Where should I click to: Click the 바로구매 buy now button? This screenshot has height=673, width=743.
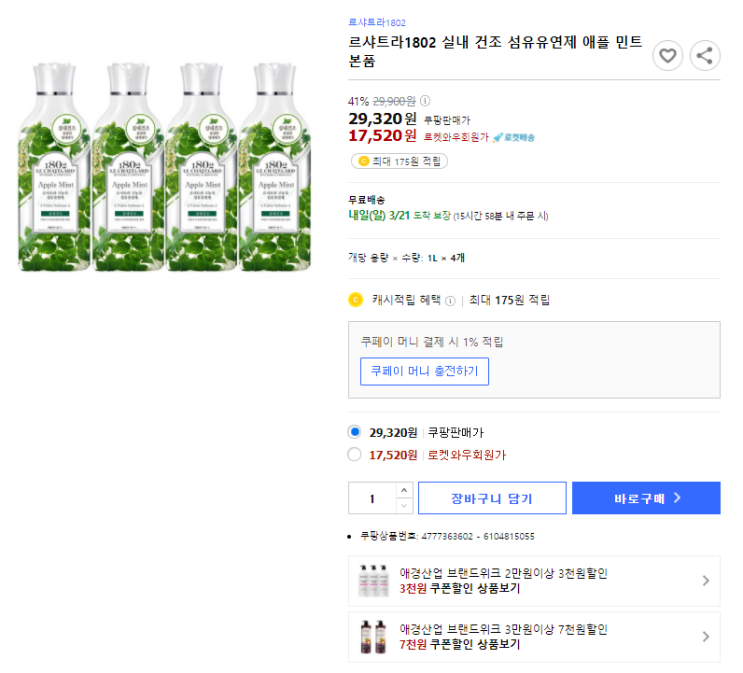pyautogui.click(x=647, y=498)
